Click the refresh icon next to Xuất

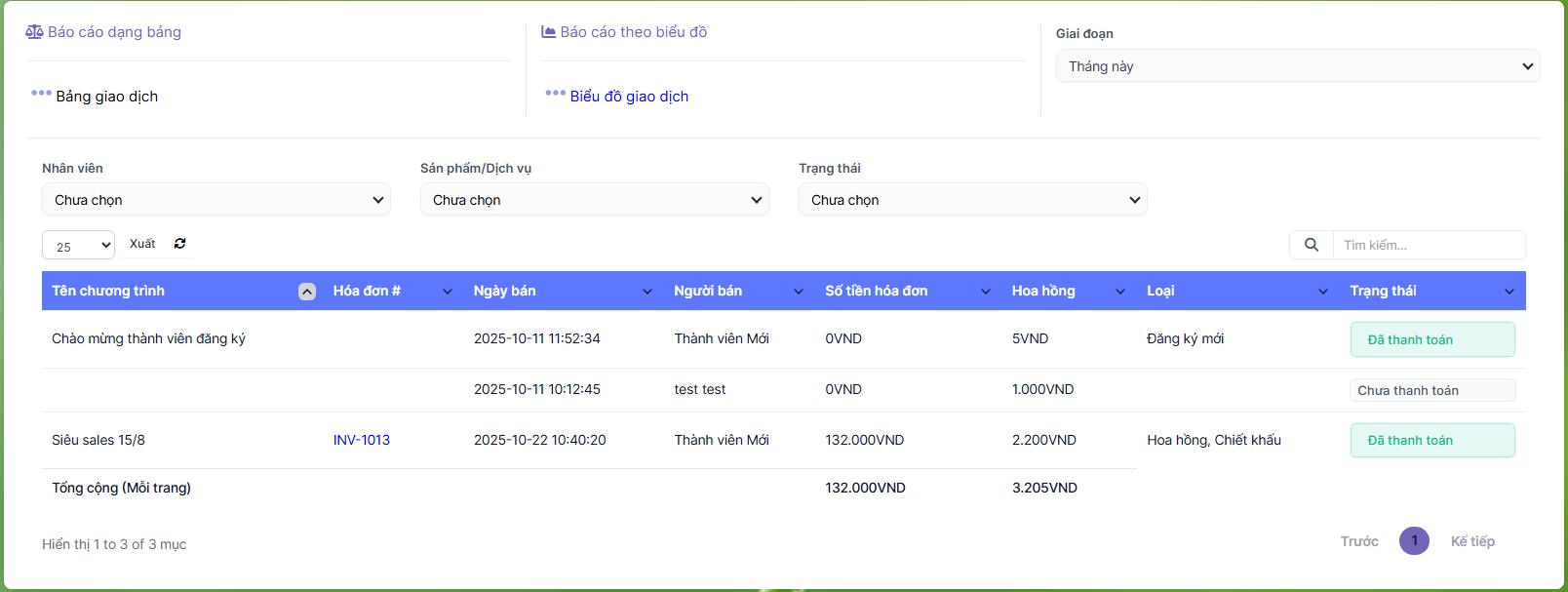pyautogui.click(x=179, y=244)
